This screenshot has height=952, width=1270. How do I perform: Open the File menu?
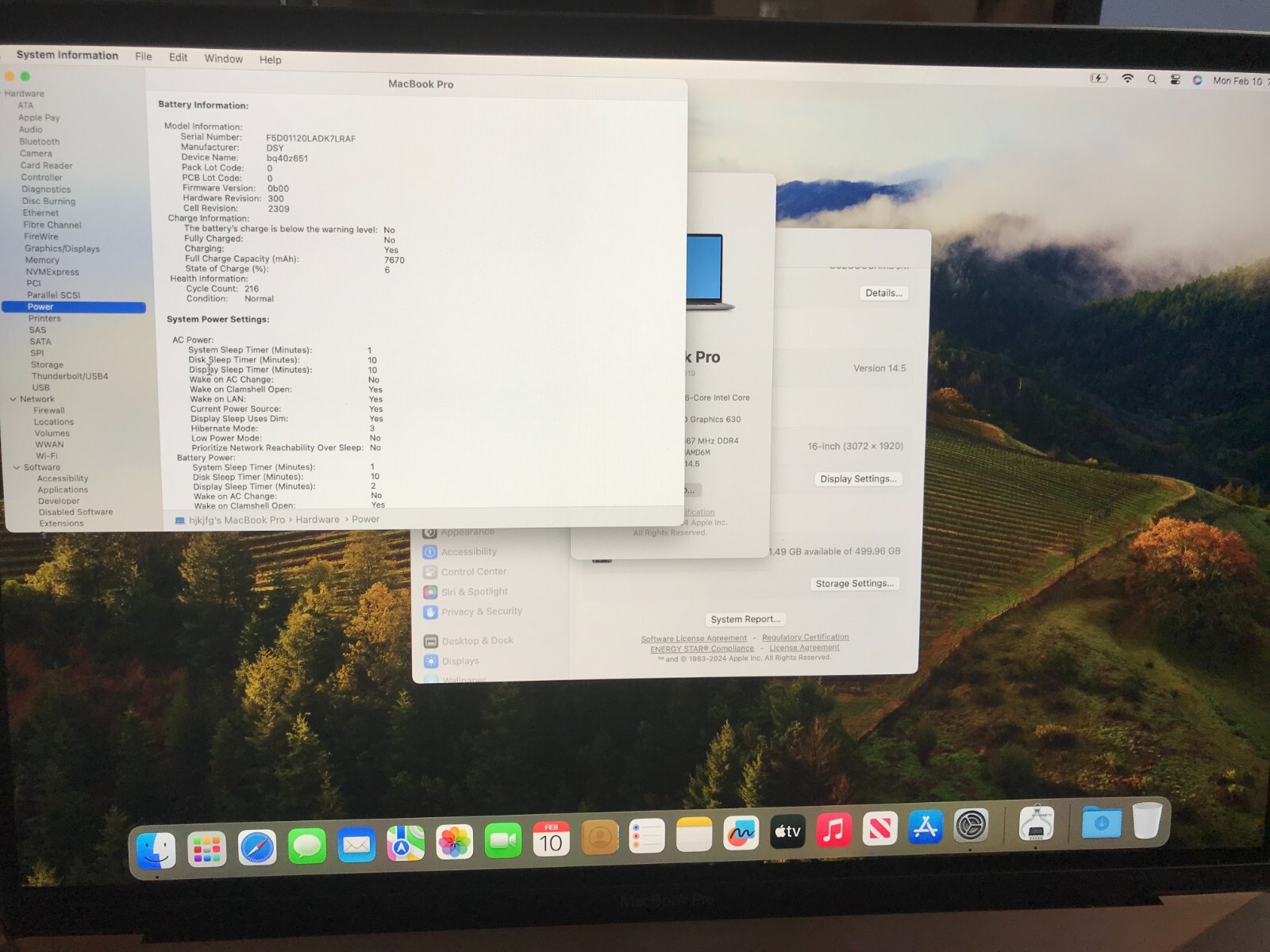coord(144,56)
